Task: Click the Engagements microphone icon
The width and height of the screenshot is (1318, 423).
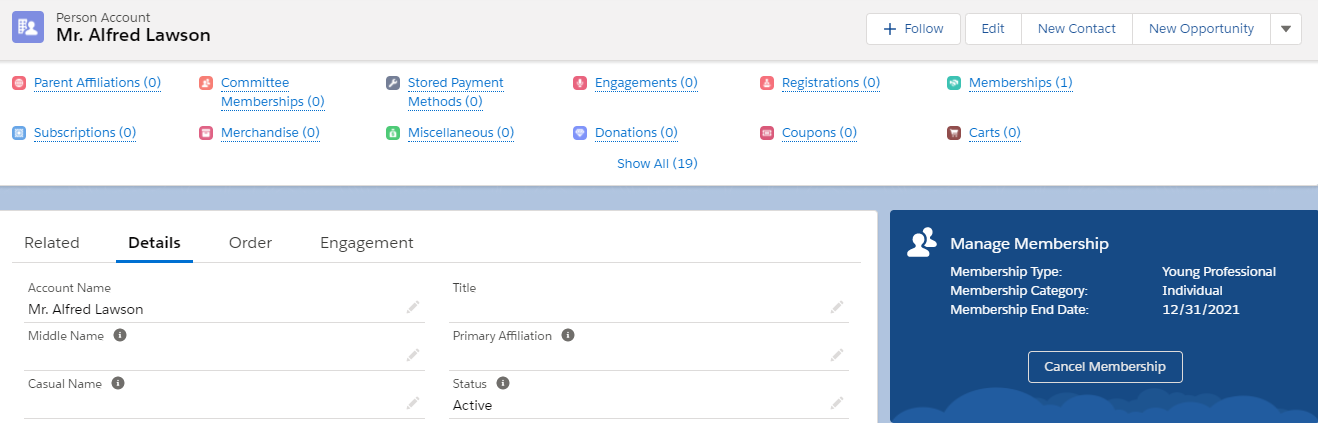Action: 580,83
